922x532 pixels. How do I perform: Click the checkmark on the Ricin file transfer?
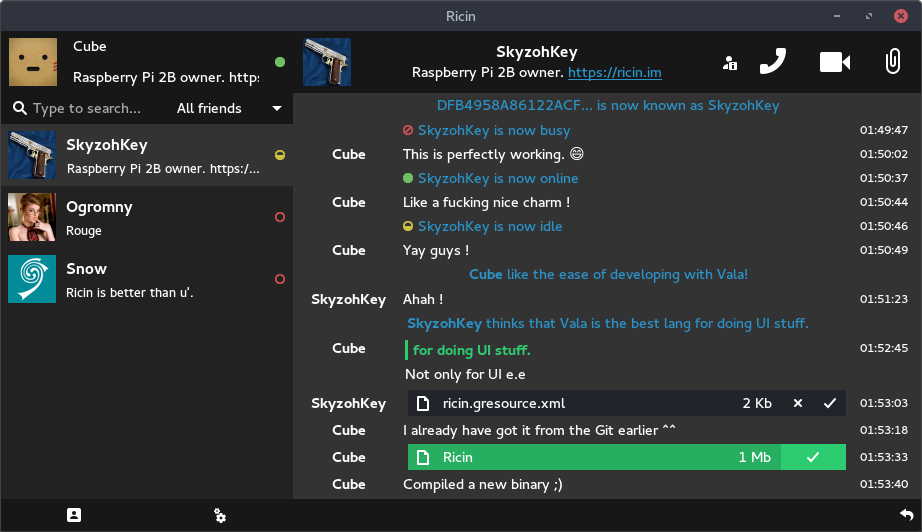point(813,457)
